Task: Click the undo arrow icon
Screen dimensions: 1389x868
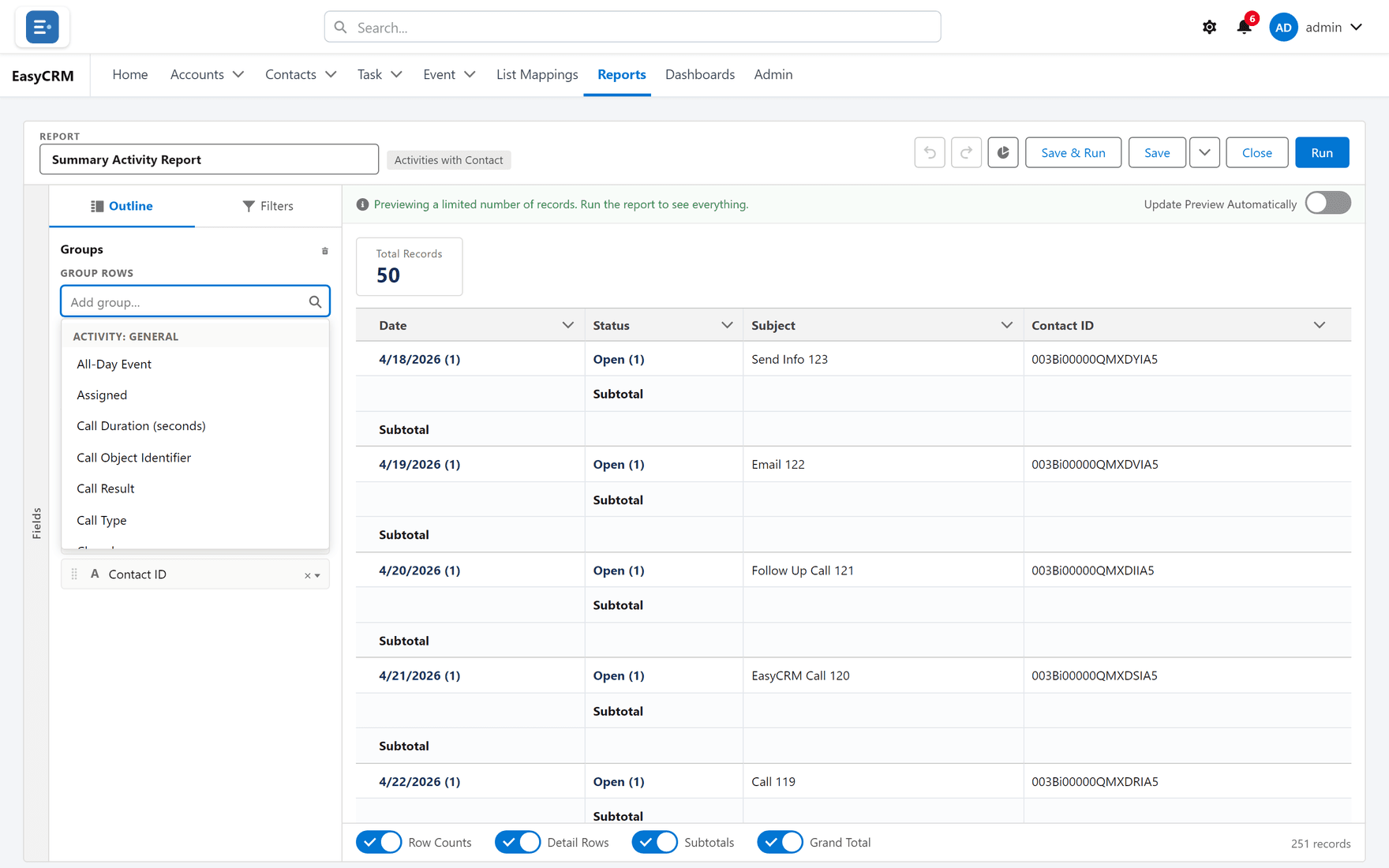Action: [930, 152]
